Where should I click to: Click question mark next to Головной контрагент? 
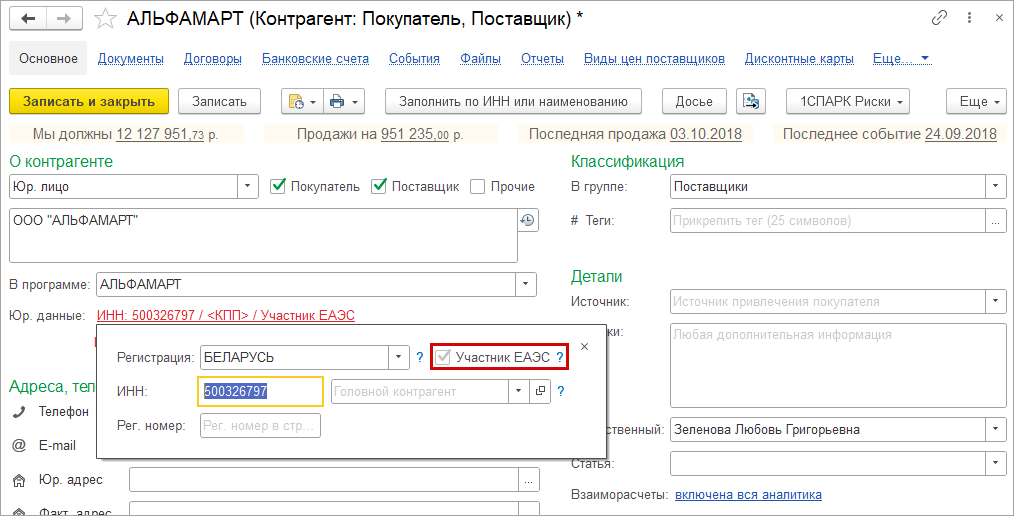(x=561, y=391)
